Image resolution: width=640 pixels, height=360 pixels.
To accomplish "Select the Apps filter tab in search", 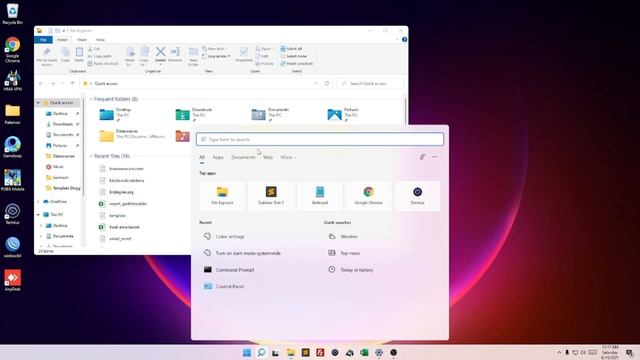I will (218, 157).
